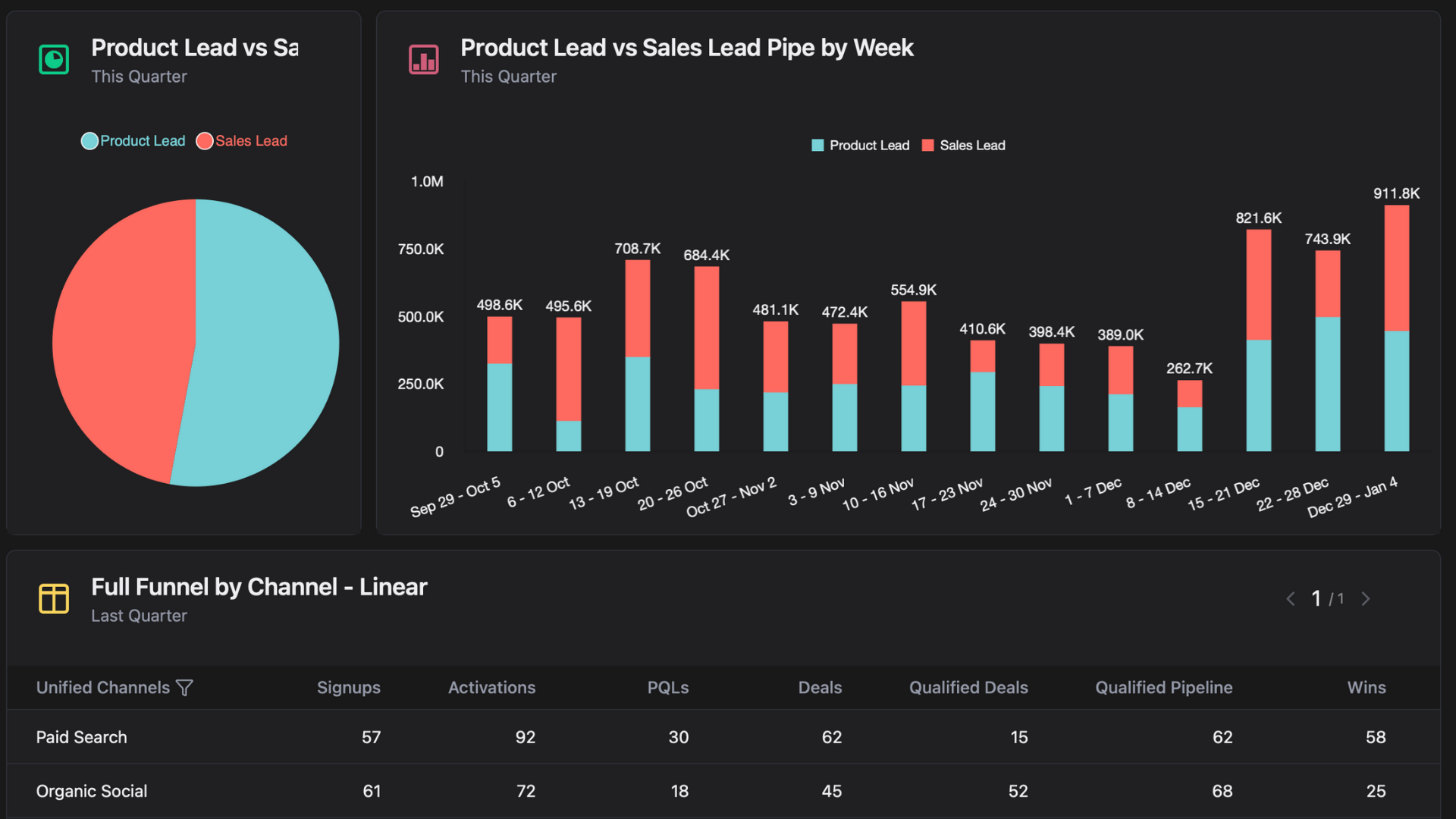
Task: Toggle Sales Lead in bar chart legend
Action: (x=963, y=146)
